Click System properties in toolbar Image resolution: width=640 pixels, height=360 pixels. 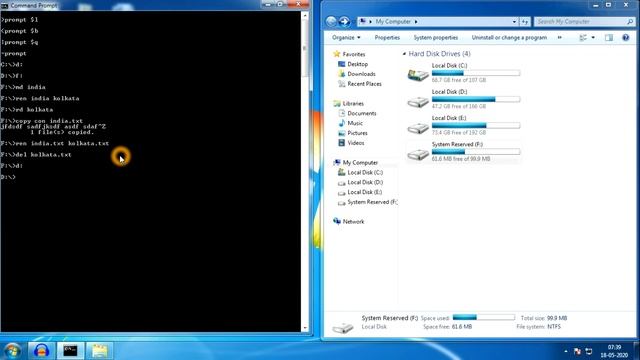click(436, 38)
